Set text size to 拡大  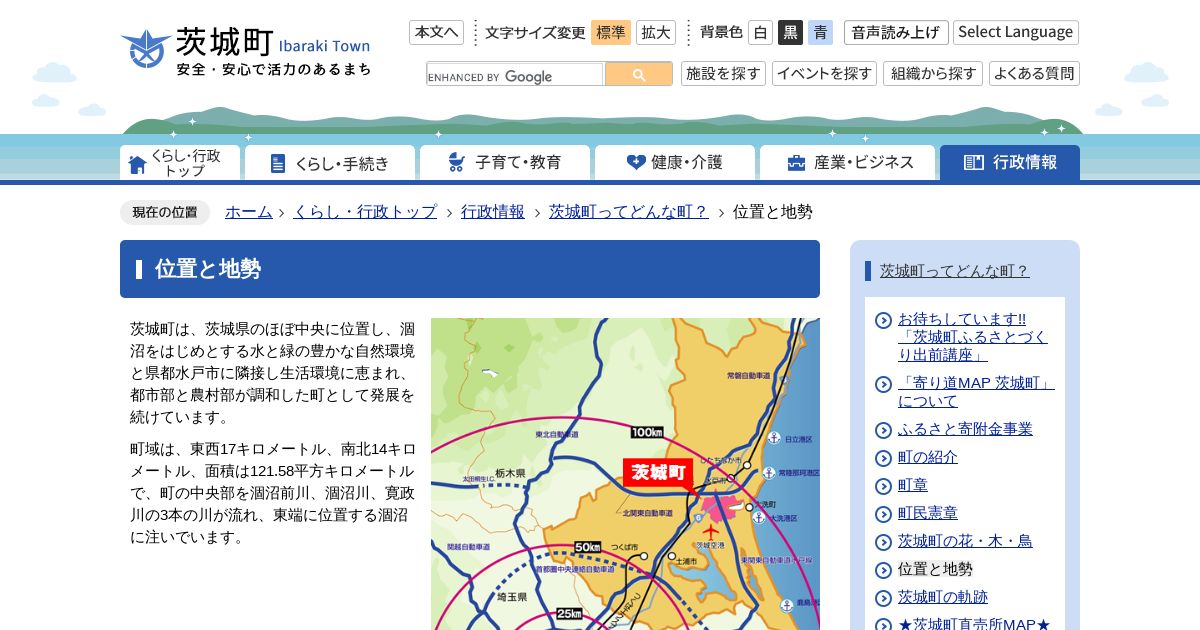(656, 32)
